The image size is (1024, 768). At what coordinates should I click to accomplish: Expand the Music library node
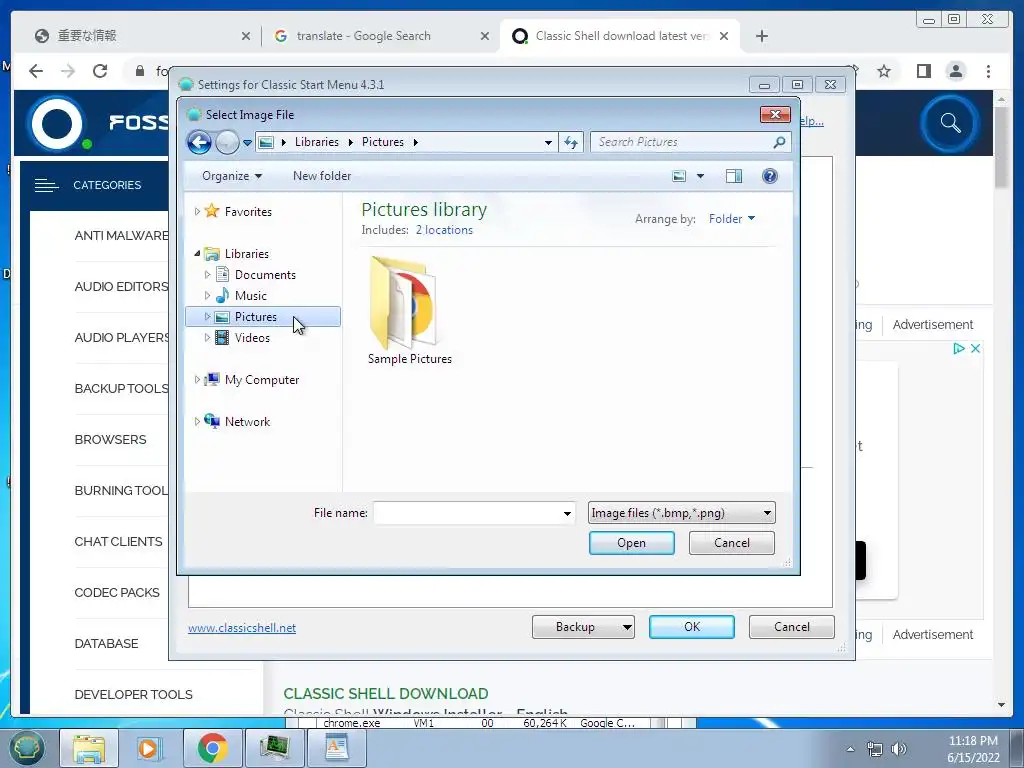pos(208,296)
